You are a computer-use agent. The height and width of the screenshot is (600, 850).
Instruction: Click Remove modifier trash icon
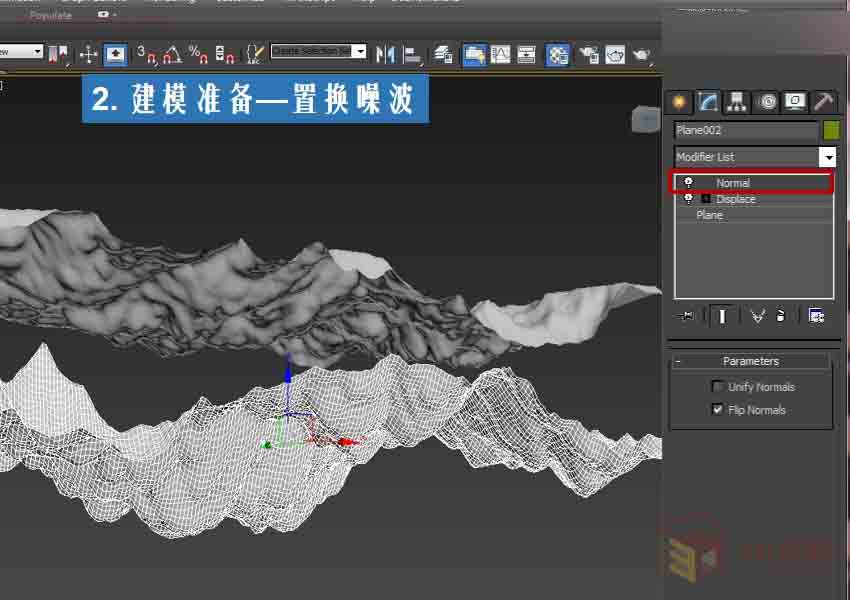click(781, 316)
